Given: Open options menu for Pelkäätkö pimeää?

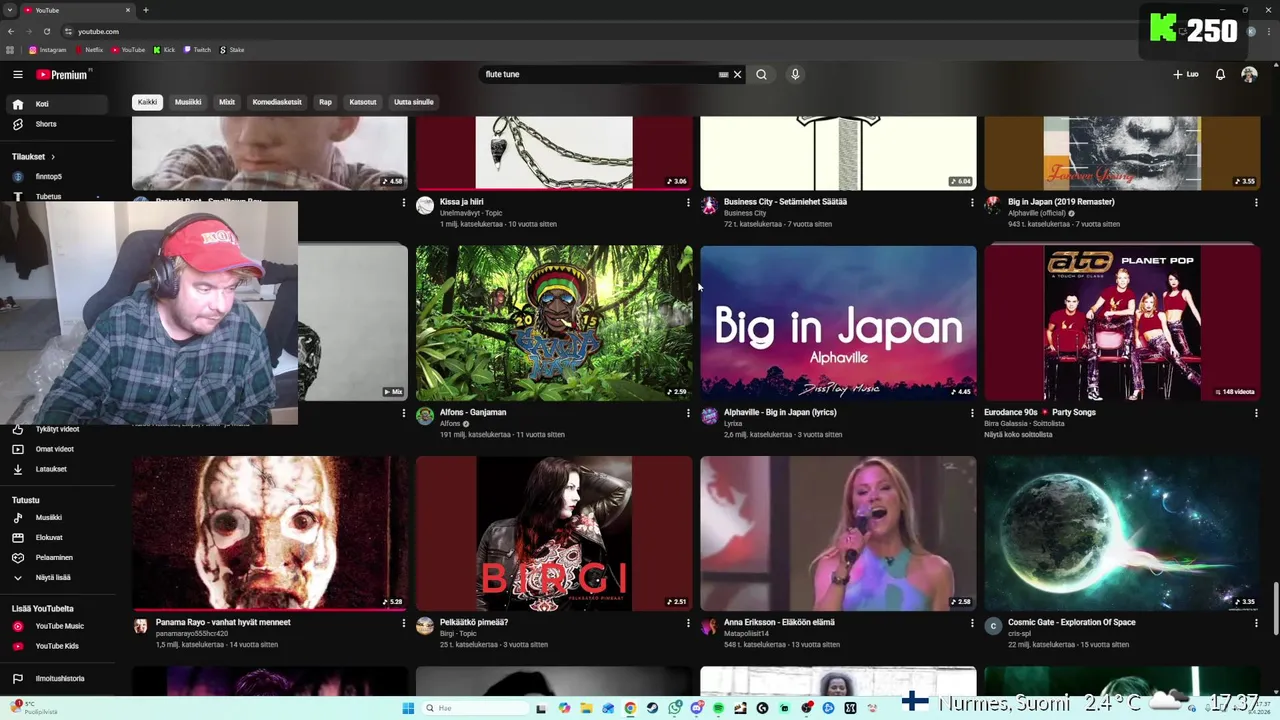Looking at the screenshot, I should (x=688, y=623).
